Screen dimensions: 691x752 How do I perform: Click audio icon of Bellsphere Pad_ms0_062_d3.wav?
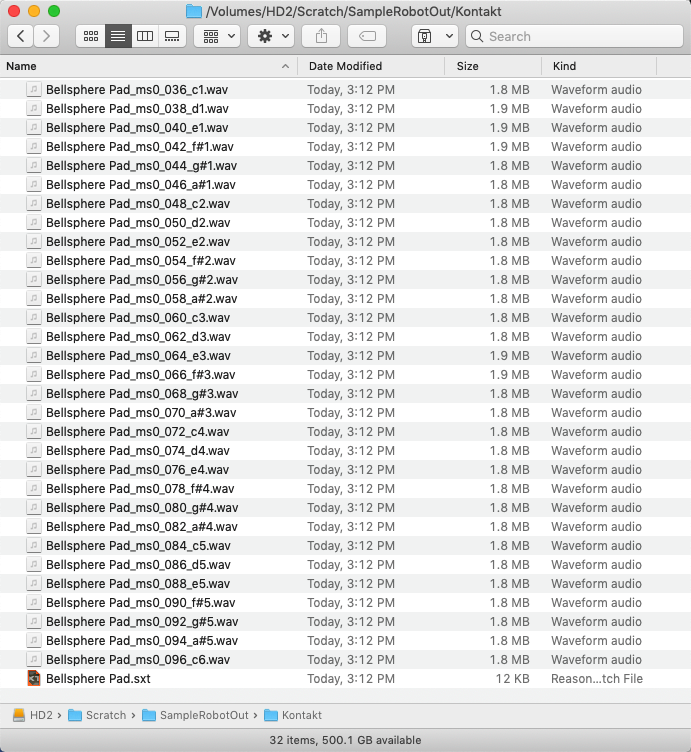[34, 337]
